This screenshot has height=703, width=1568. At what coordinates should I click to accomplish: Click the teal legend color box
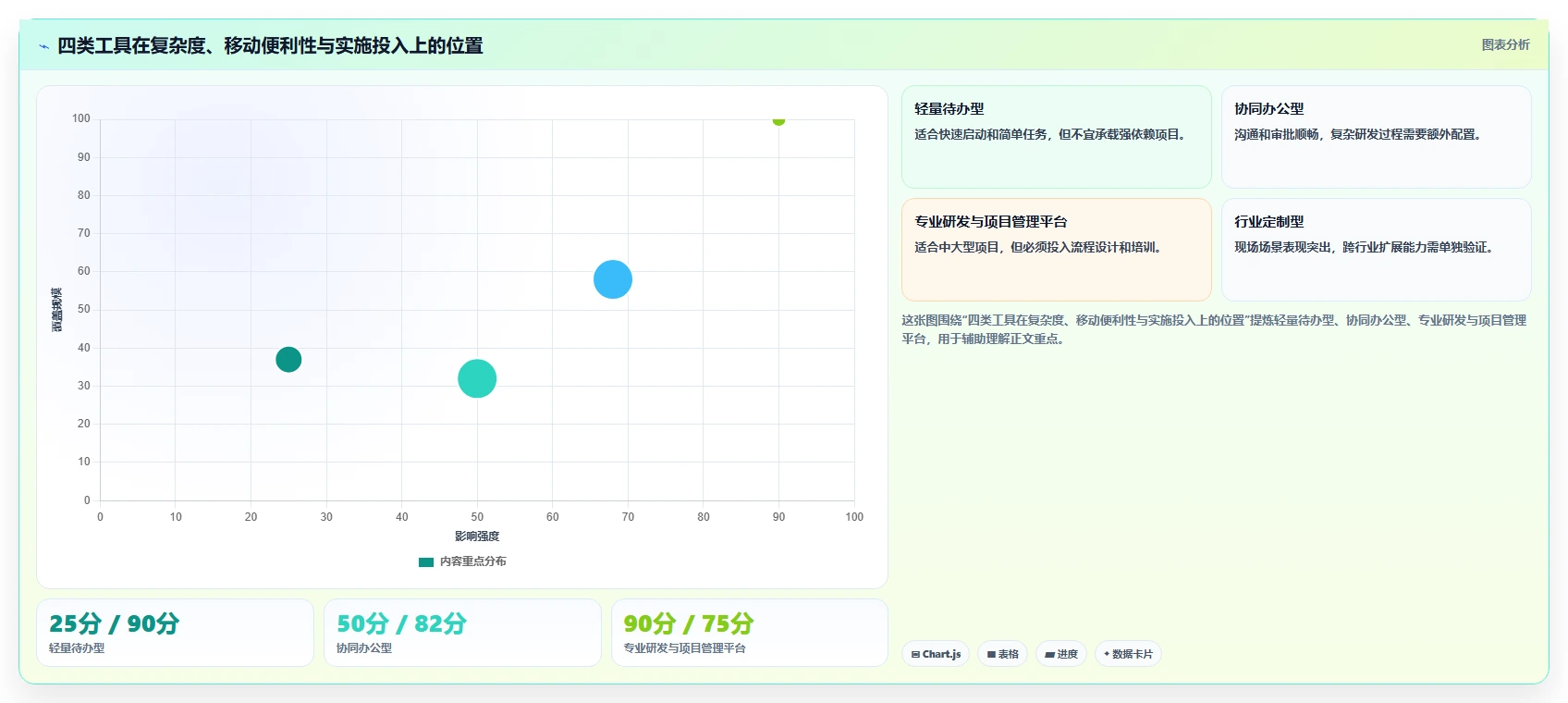pos(426,562)
